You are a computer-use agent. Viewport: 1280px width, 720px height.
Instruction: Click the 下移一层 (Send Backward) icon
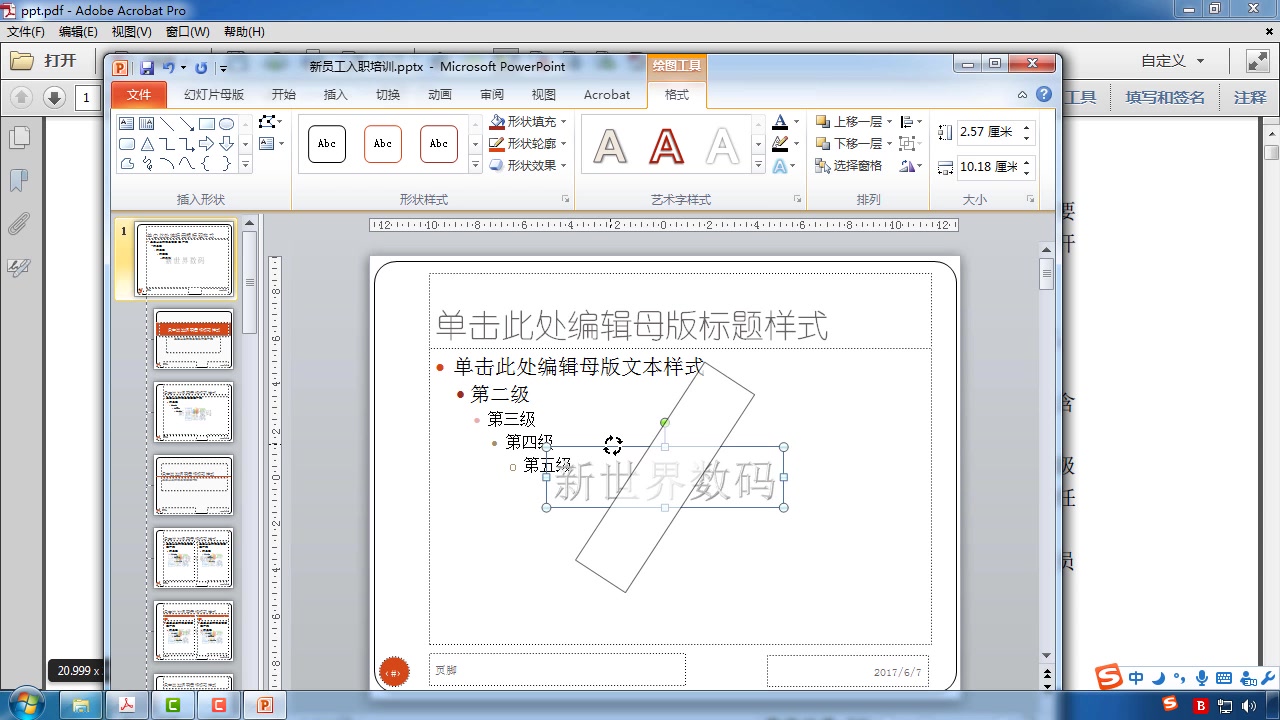tap(824, 143)
